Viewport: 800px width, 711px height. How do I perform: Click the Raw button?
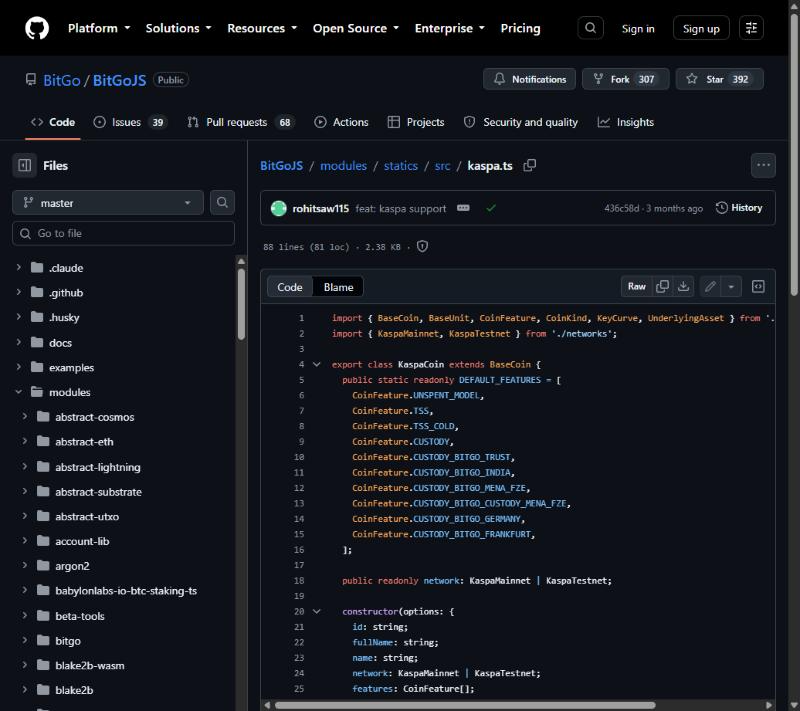(636, 287)
